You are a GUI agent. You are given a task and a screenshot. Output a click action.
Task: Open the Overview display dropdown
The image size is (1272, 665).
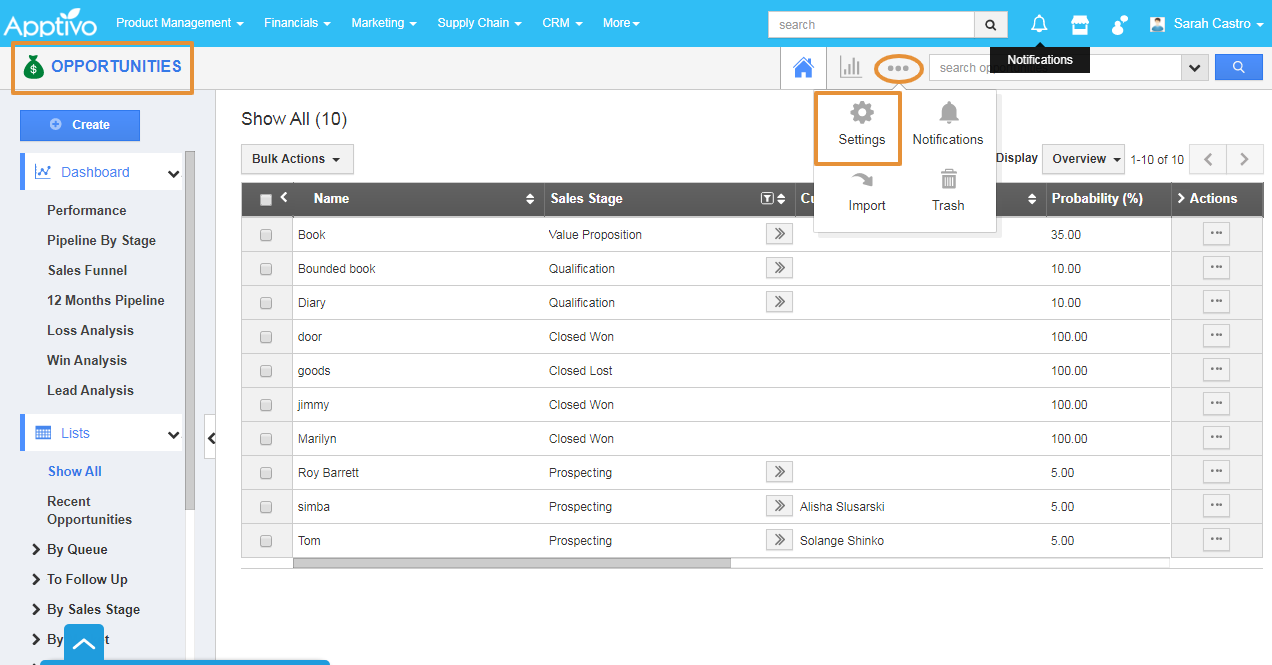1083,159
